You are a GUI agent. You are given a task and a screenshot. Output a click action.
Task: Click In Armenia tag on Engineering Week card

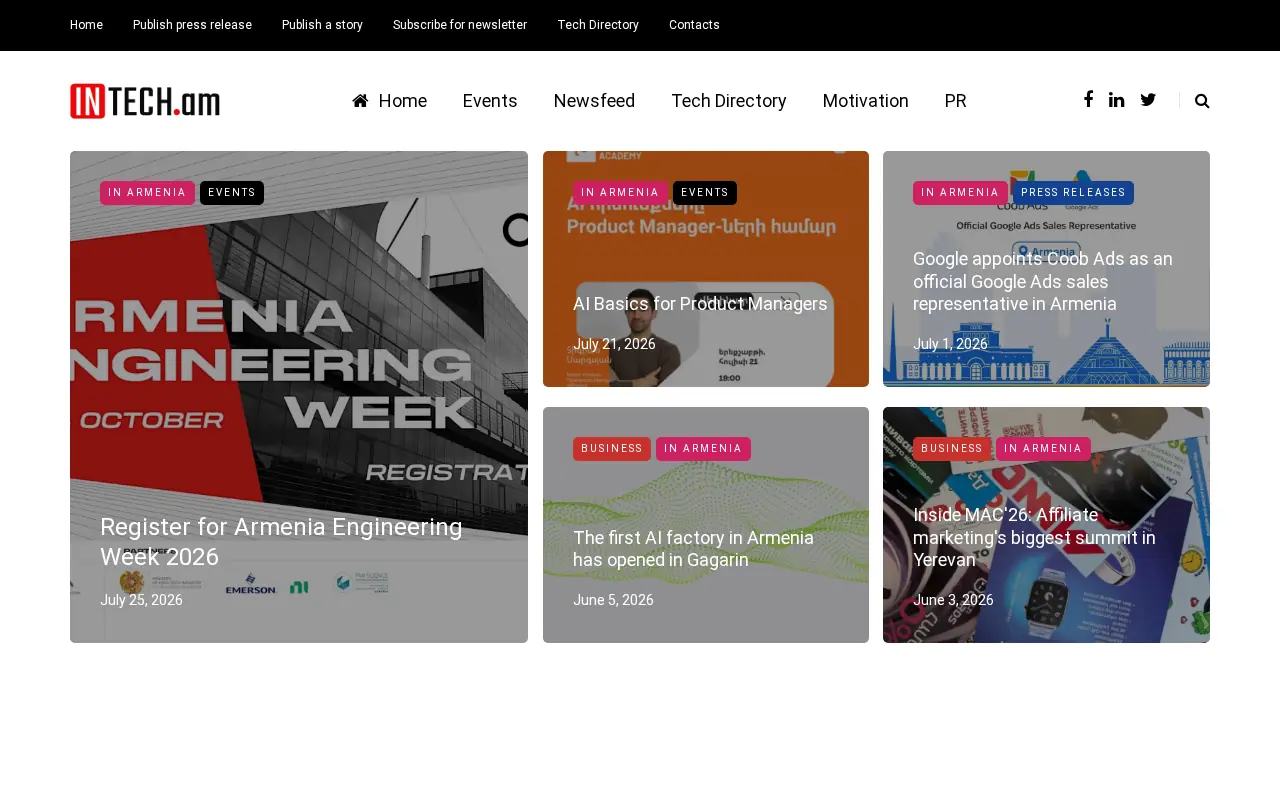(147, 193)
